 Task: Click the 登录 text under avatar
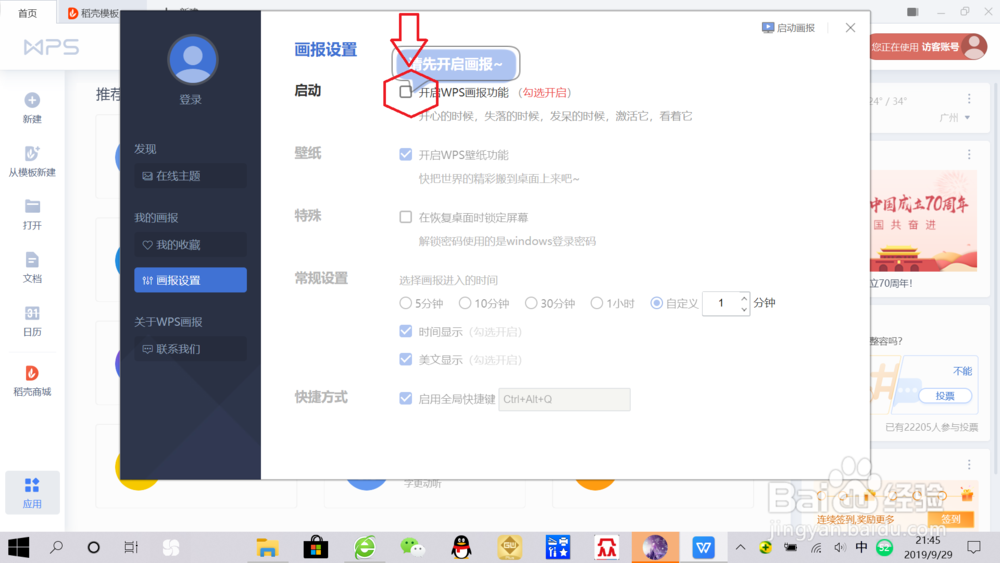190,99
